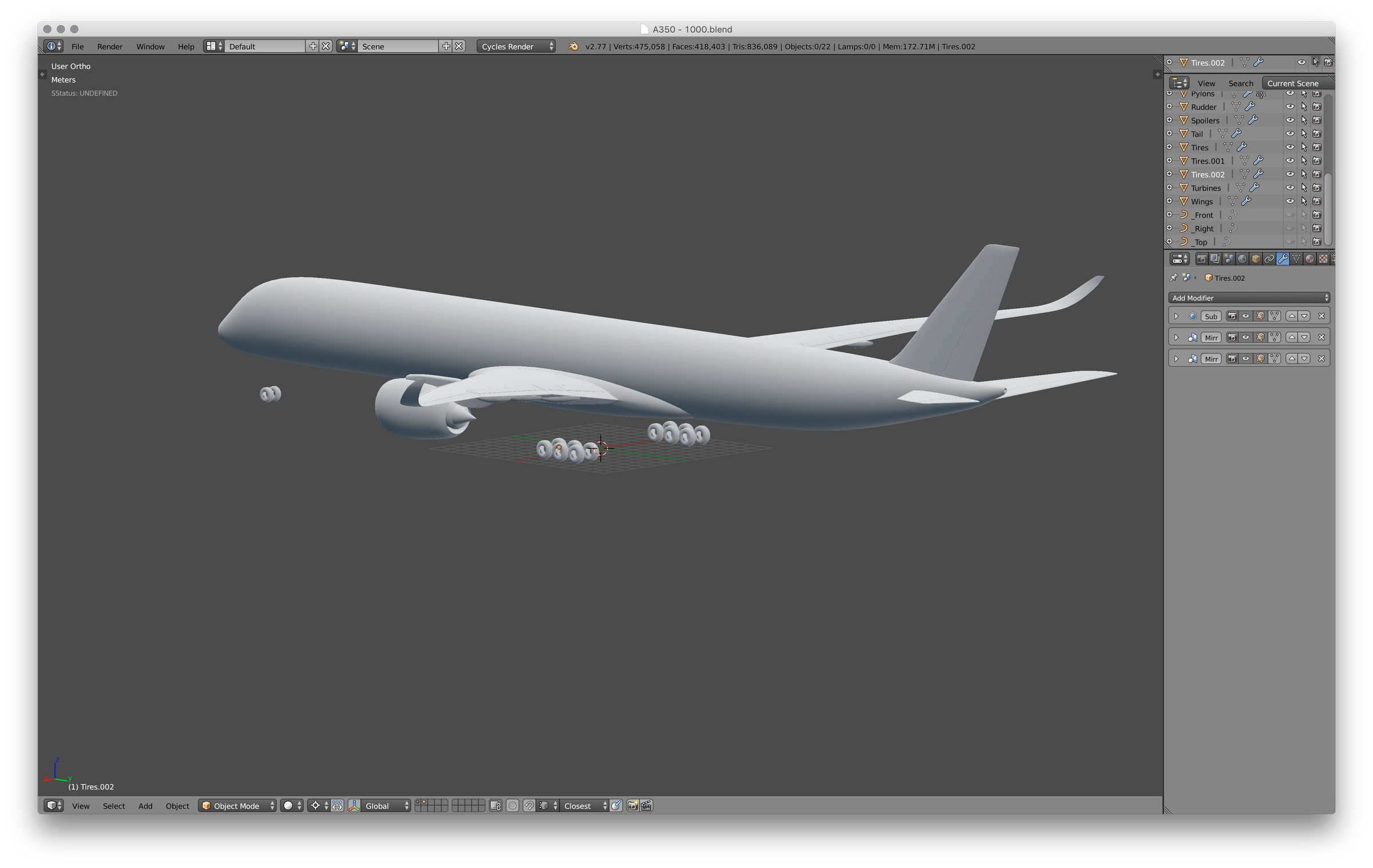Toggle viewport visibility of the Sub modifier
The height and width of the screenshot is (868, 1373).
coord(1245,316)
